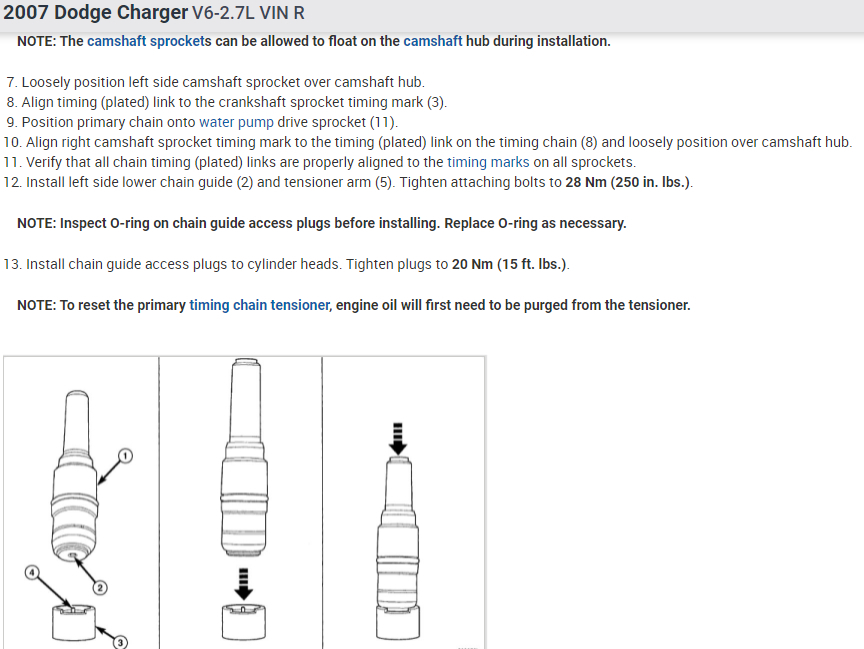The height and width of the screenshot is (649, 864).
Task: Click the down arrow above right tensioner
Action: click(398, 434)
